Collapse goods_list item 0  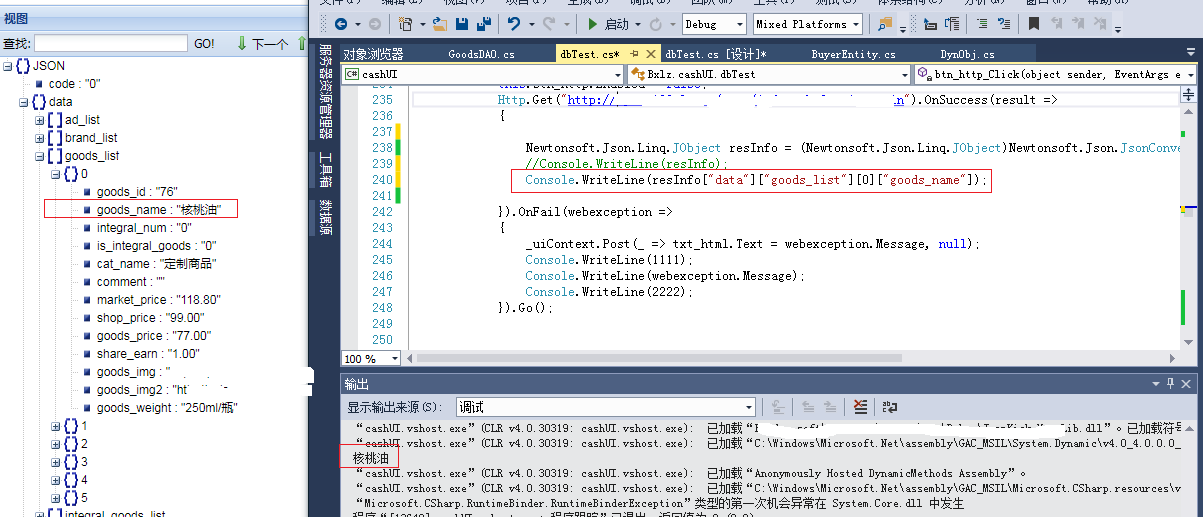click(56, 174)
